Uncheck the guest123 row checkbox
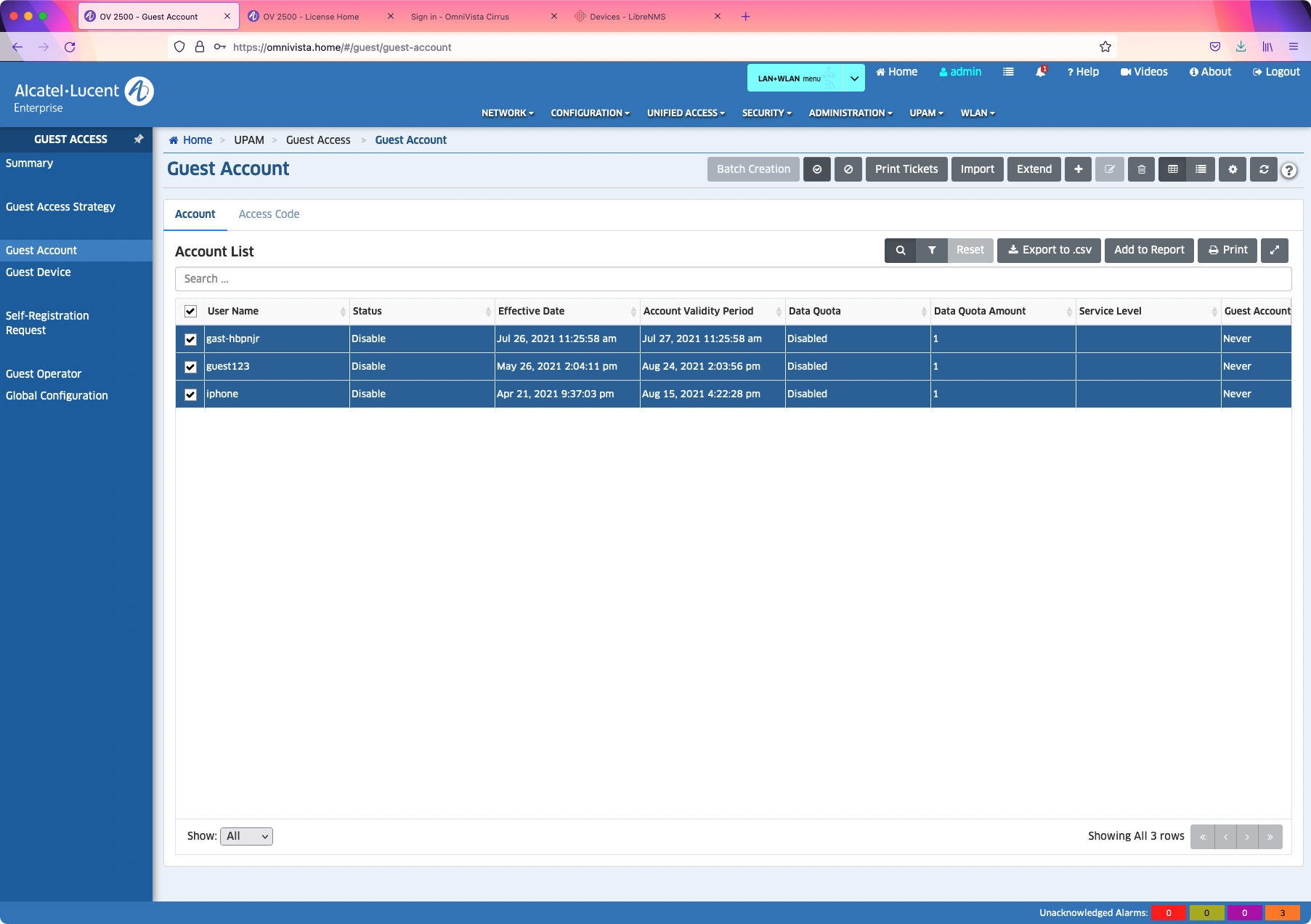This screenshot has width=1311, height=924. 190,367
